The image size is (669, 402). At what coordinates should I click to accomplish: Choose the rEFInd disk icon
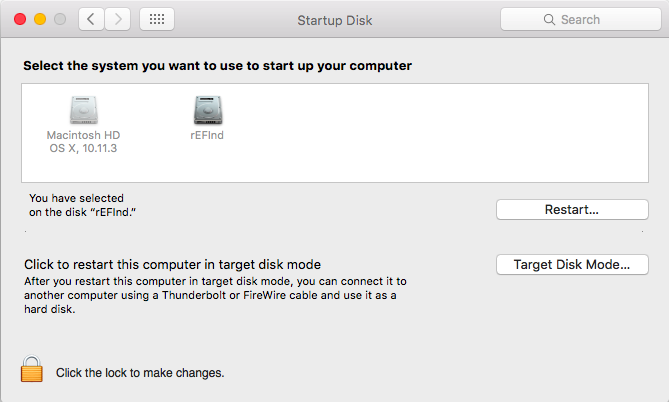(x=207, y=109)
